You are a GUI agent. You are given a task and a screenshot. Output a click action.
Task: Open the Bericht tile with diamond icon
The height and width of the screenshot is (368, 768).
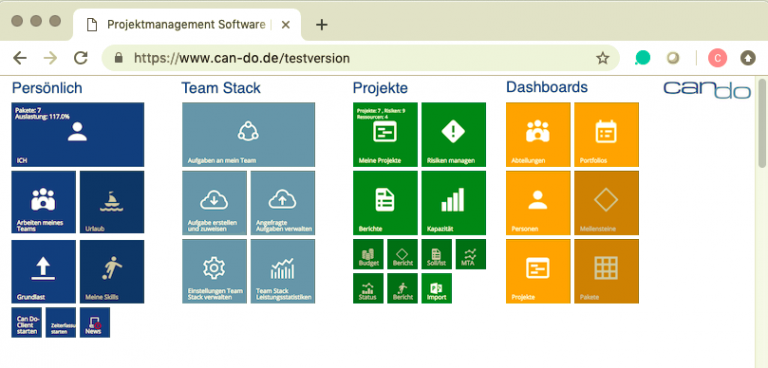click(403, 254)
